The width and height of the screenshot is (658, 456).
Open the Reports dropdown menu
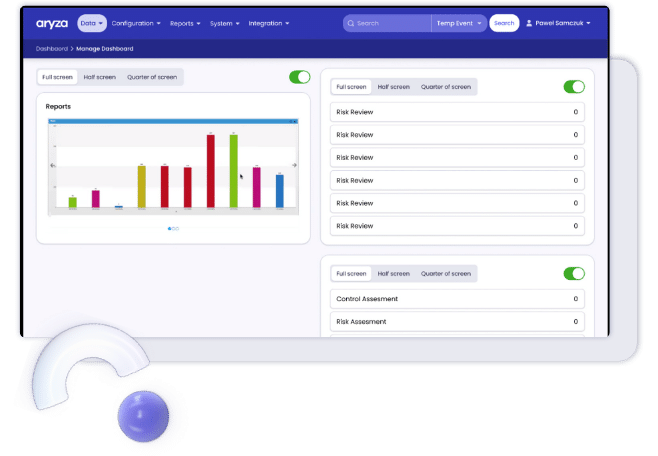185,23
